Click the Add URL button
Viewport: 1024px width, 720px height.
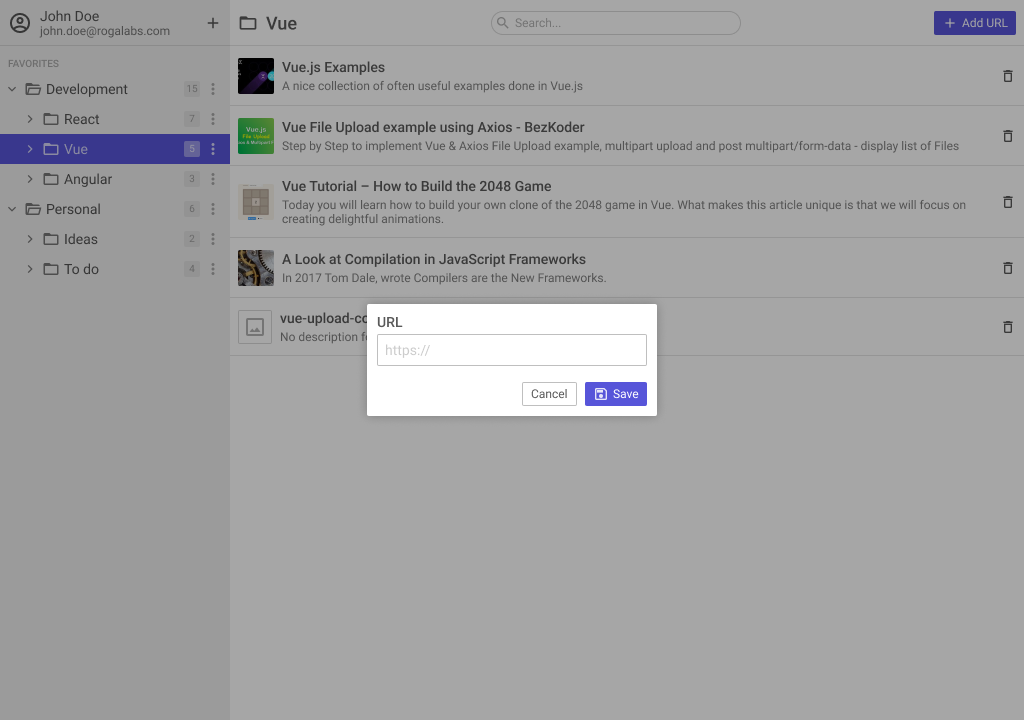click(x=974, y=23)
